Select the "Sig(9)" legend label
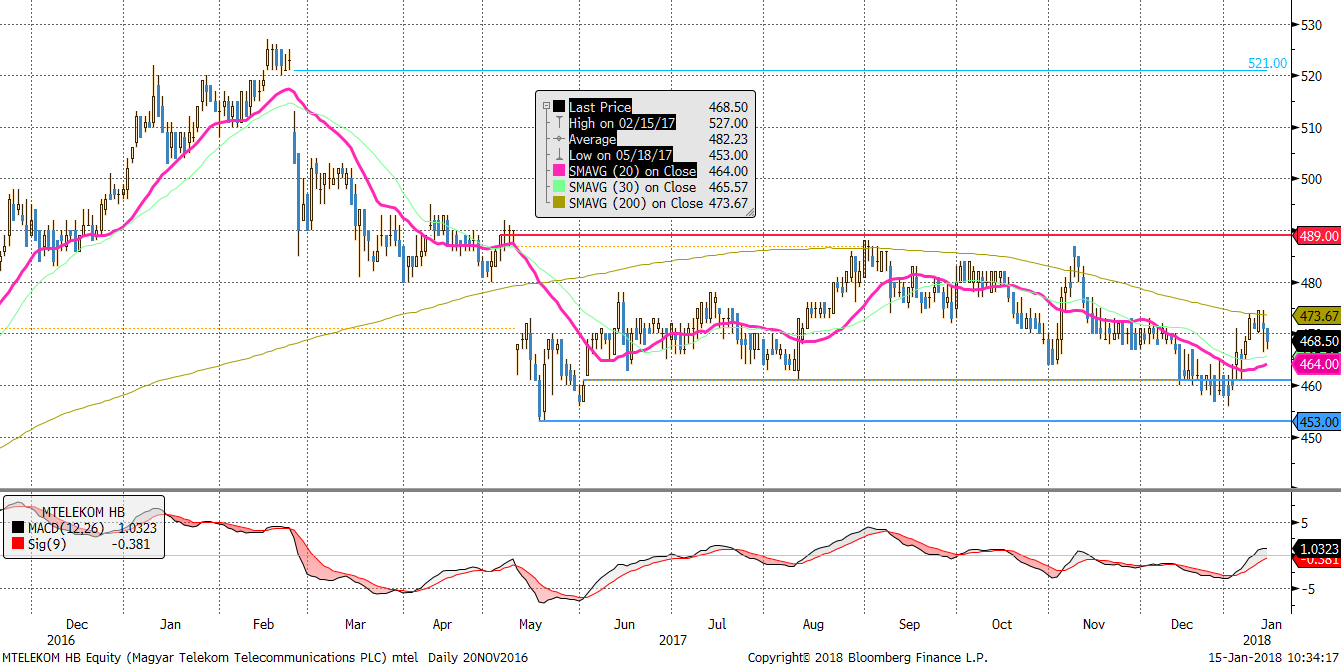The image size is (1341, 666). 48,544
